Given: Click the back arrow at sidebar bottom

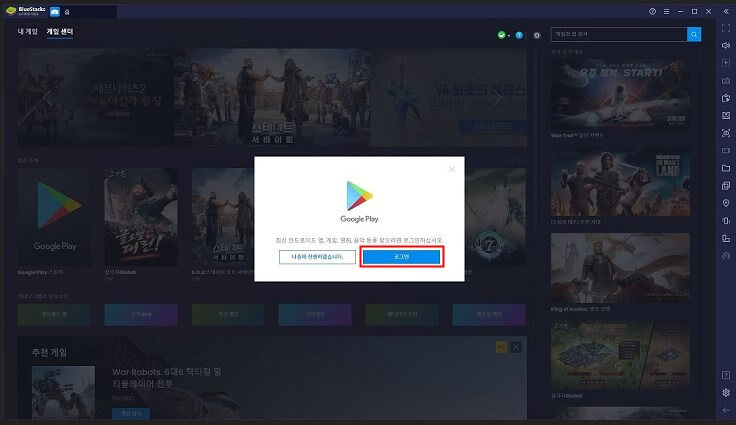Looking at the screenshot, I should click(726, 410).
